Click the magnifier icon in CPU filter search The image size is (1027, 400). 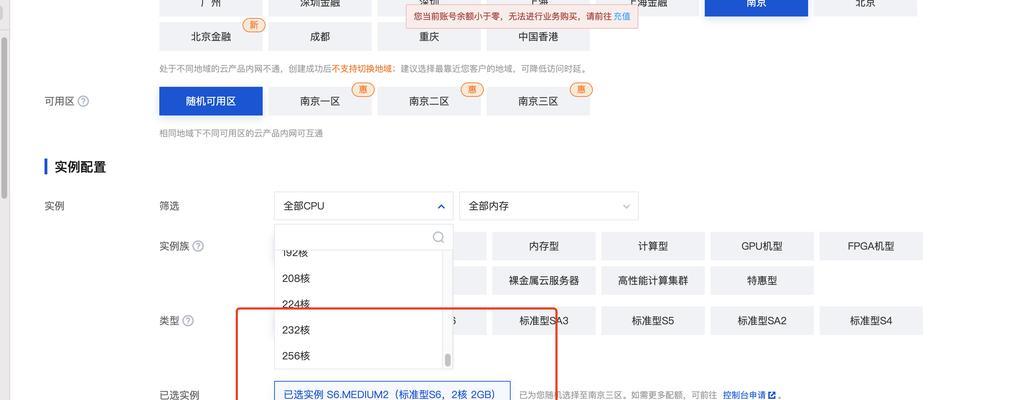[x=439, y=237]
